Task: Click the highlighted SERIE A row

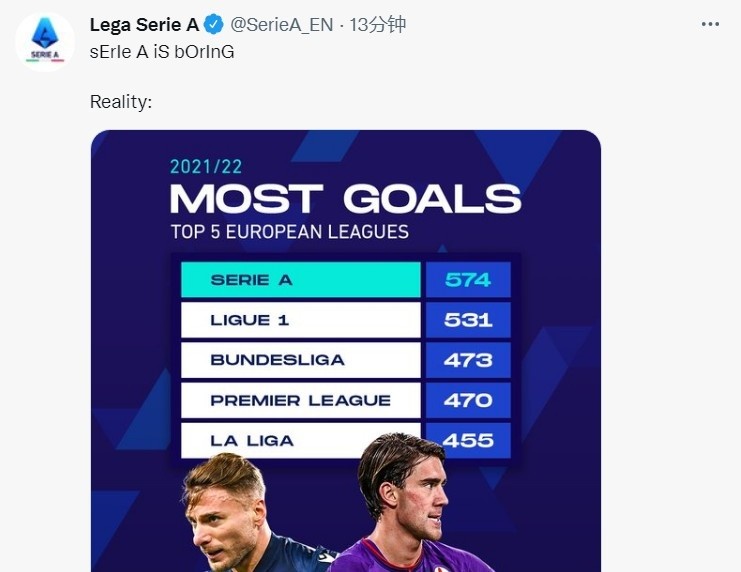Action: click(301, 280)
